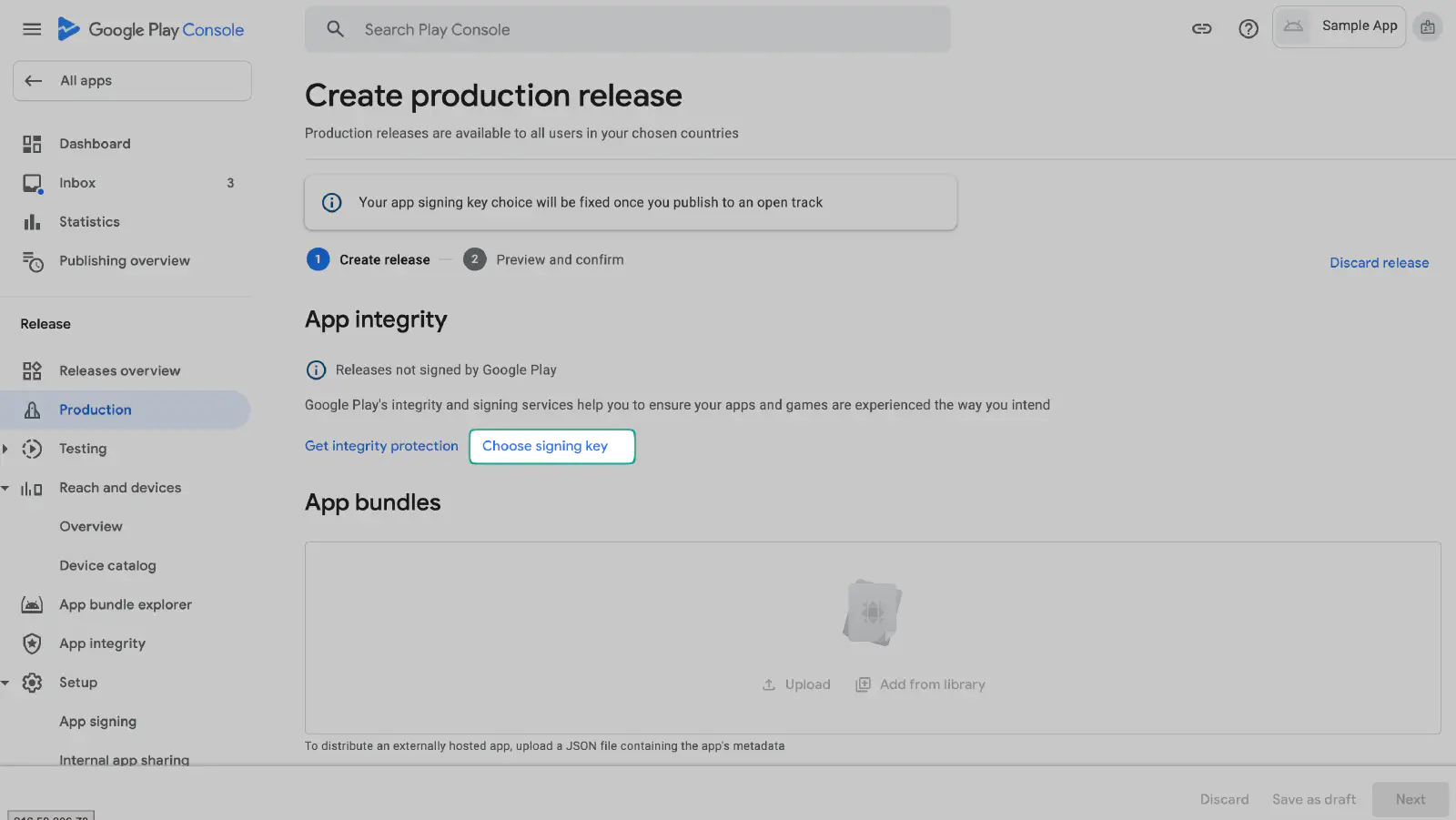Open Setup in the sidebar
Viewport: 1456px width, 820px height.
tap(78, 683)
